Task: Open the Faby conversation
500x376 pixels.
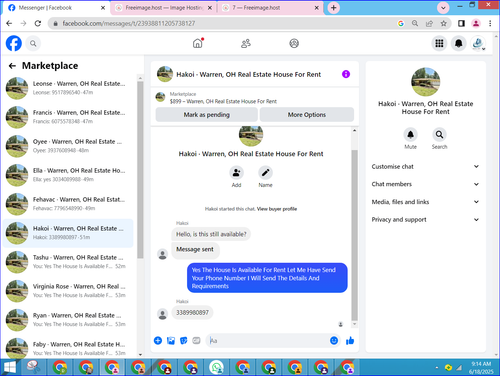Action: tap(68, 348)
